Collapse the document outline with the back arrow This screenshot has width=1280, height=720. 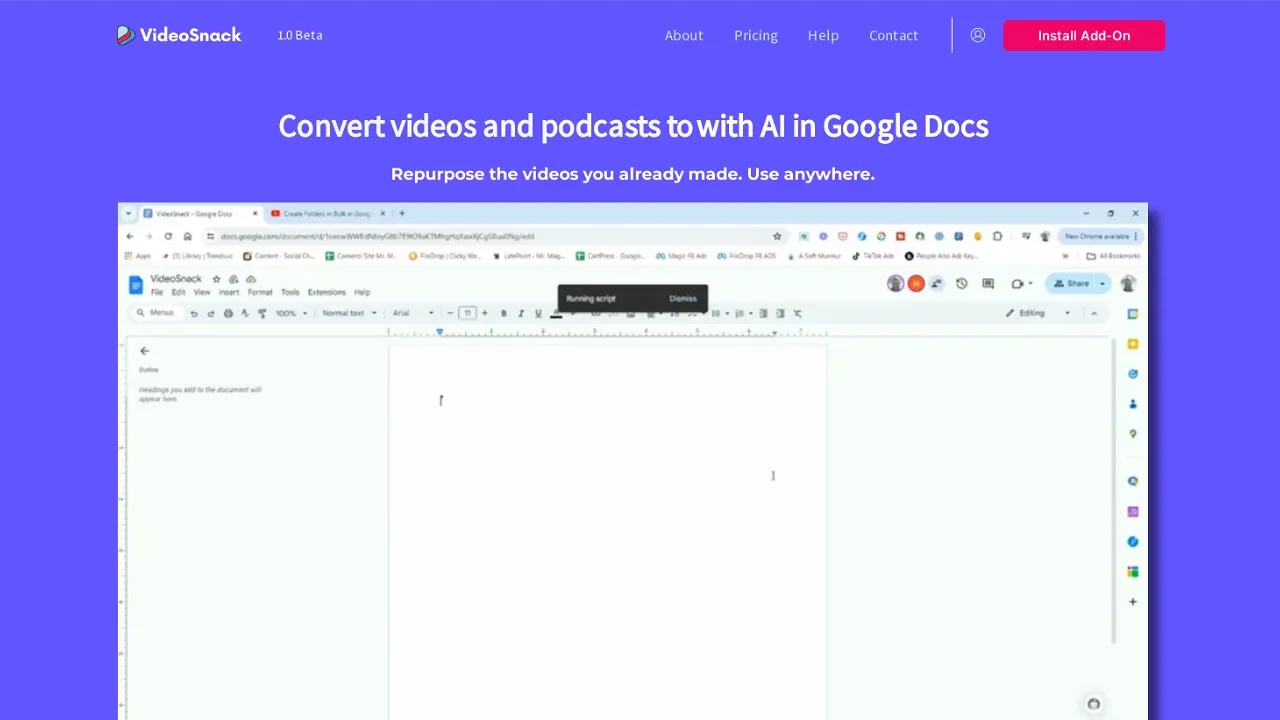[145, 350]
